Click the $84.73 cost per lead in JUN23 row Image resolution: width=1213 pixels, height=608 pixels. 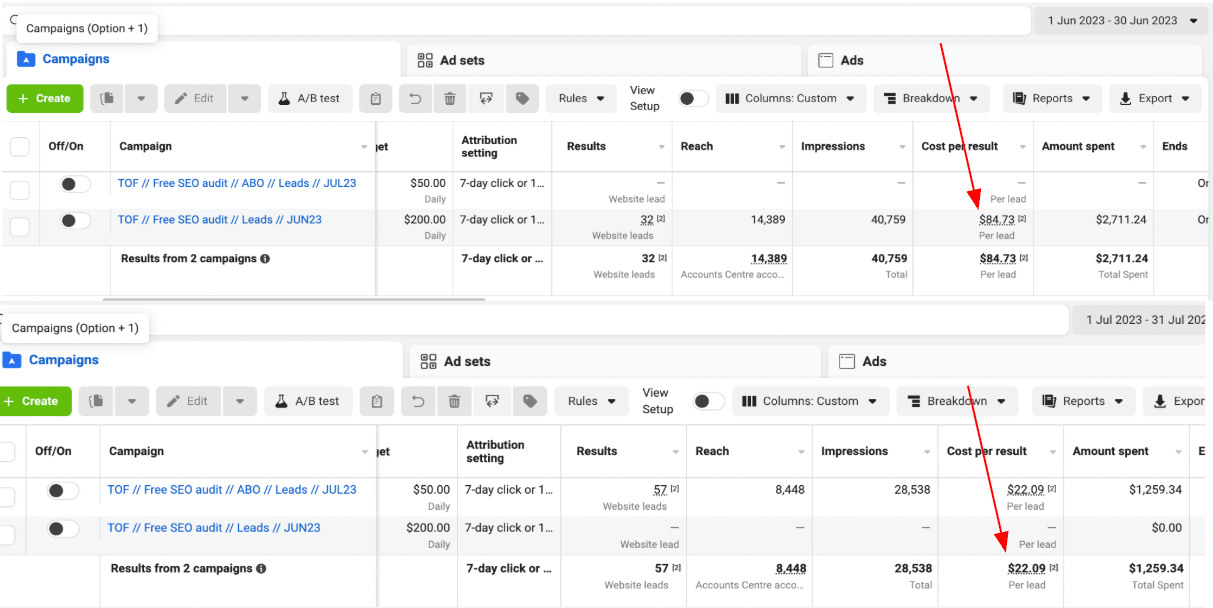coord(997,220)
